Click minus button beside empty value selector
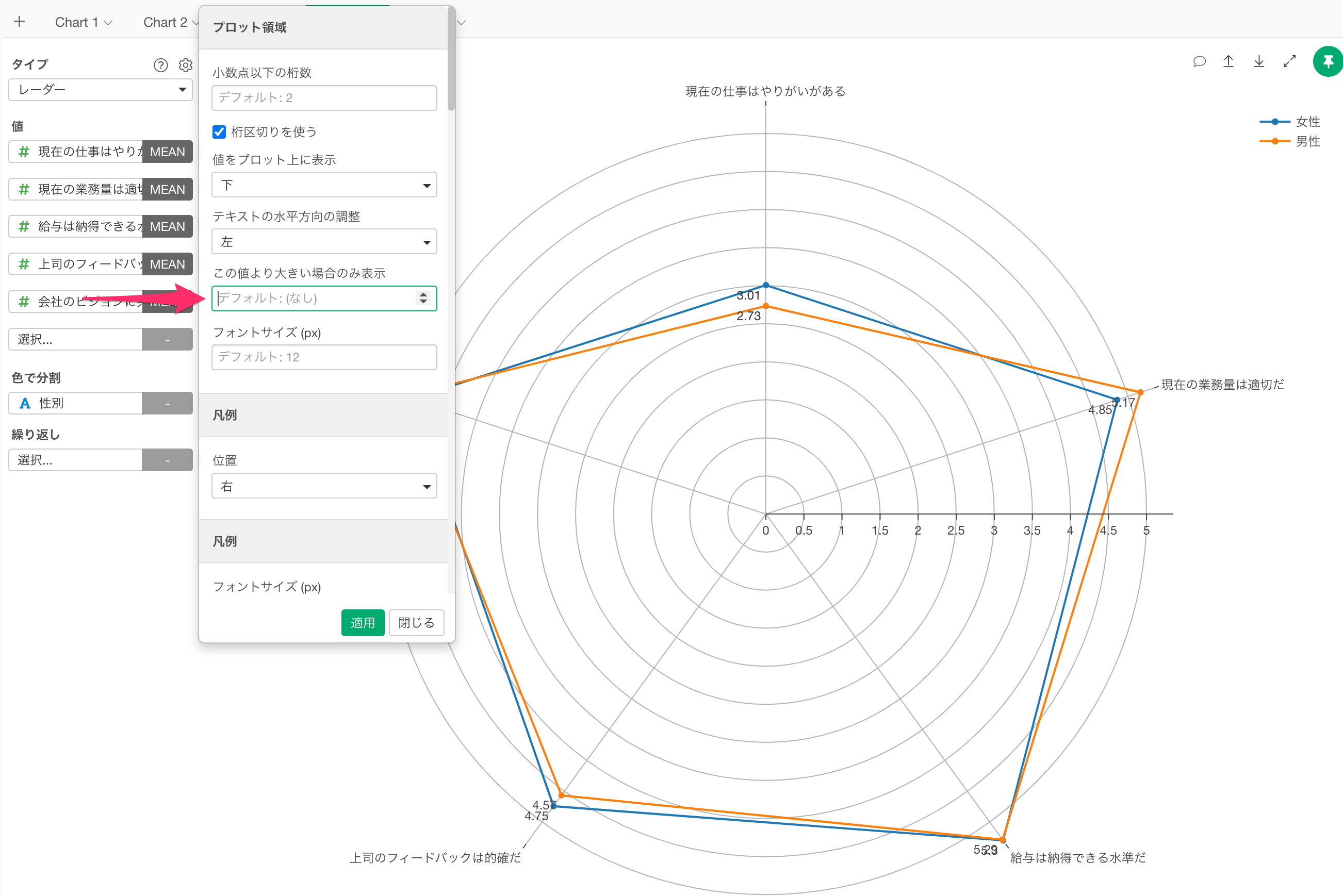Viewport: 1343px width, 896px height. pos(168,339)
